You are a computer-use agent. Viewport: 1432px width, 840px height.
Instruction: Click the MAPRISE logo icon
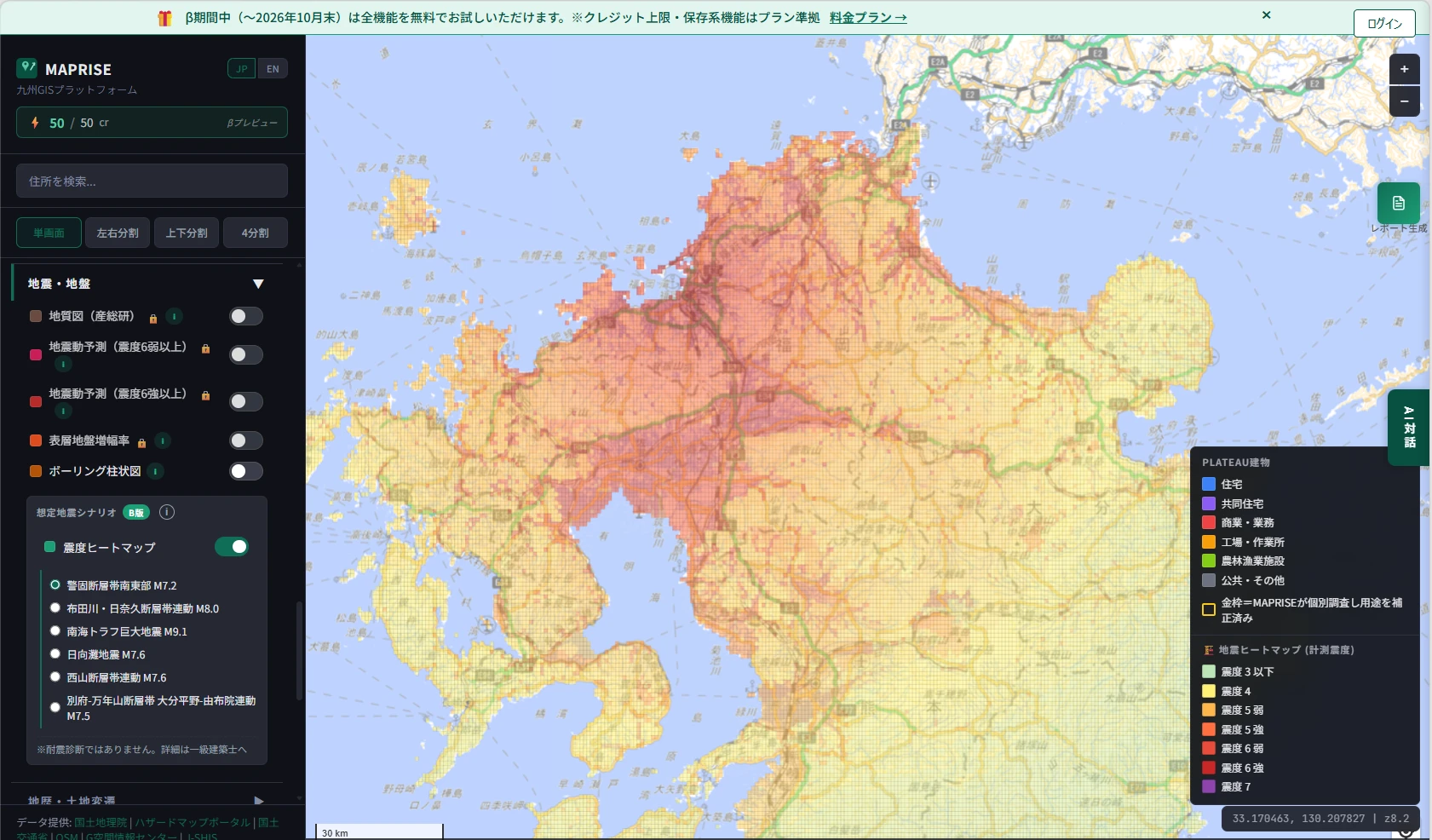tap(27, 68)
